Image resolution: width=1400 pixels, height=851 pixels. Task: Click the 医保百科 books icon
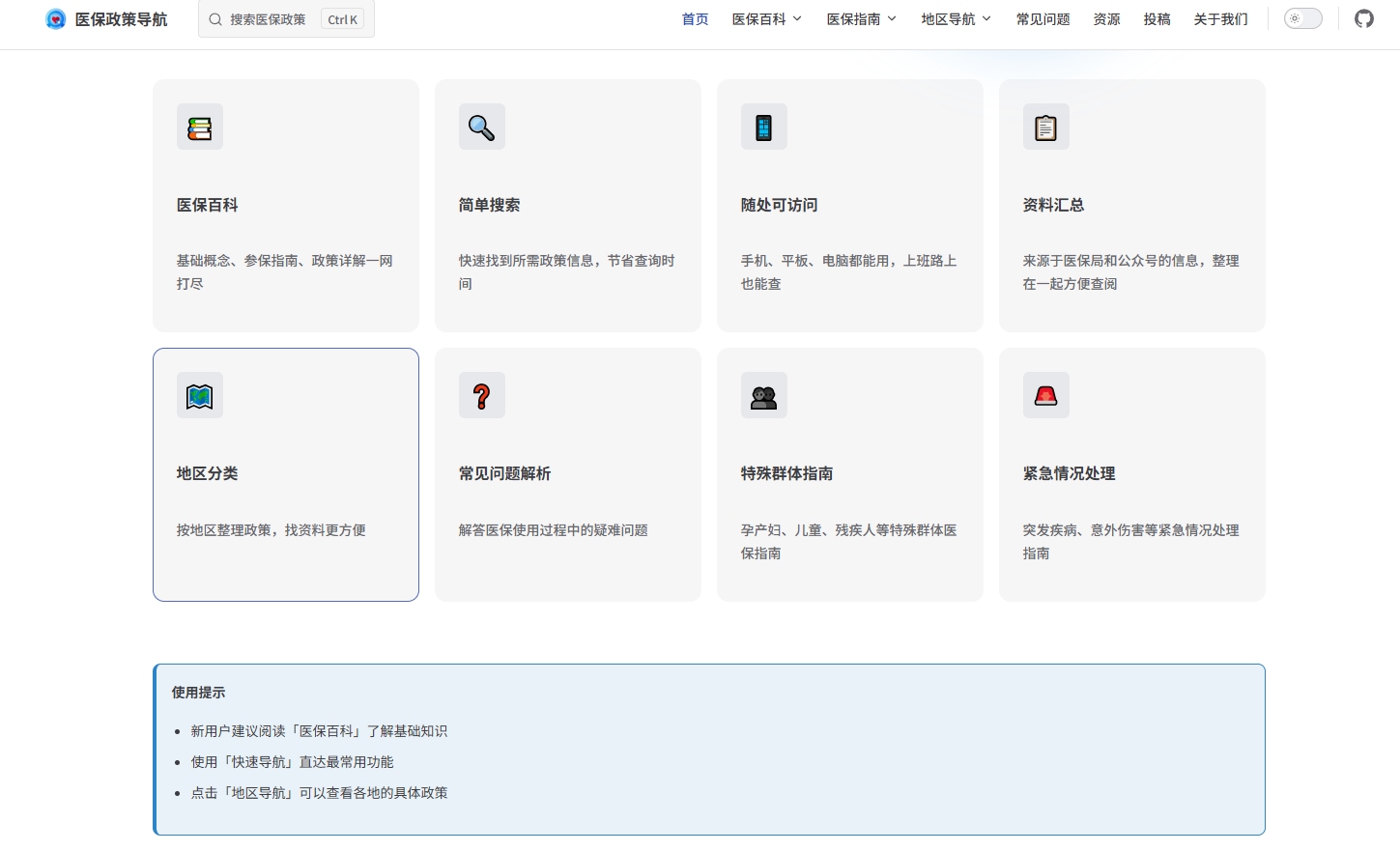click(x=199, y=127)
